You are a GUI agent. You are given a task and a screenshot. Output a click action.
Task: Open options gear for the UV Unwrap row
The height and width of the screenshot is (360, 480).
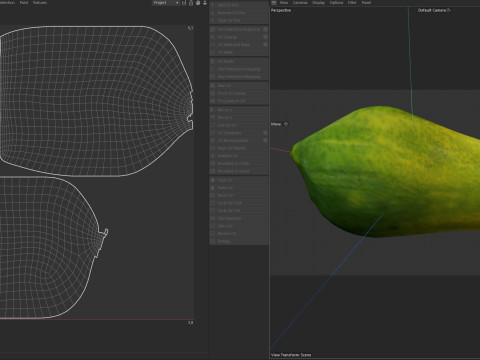click(x=265, y=37)
